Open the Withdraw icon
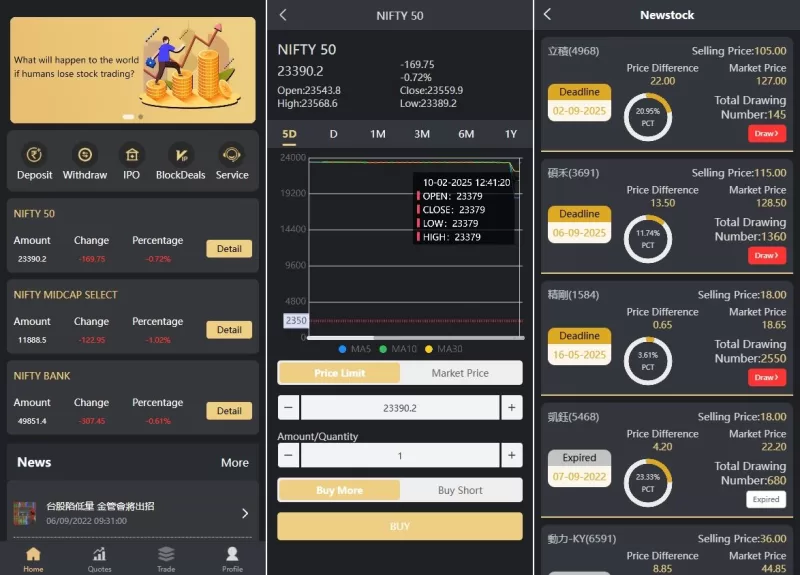Image resolution: width=800 pixels, height=575 pixels. pos(85,155)
